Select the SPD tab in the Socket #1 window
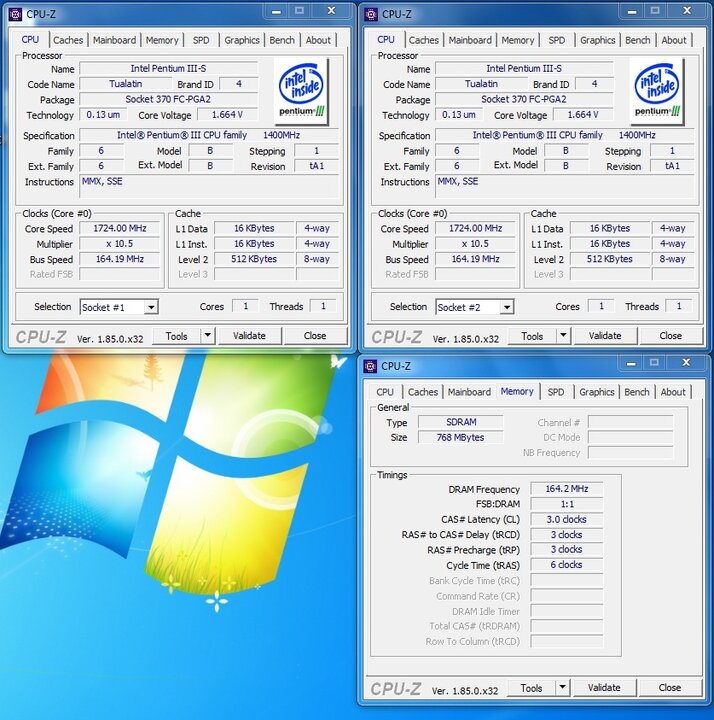 pyautogui.click(x=201, y=40)
